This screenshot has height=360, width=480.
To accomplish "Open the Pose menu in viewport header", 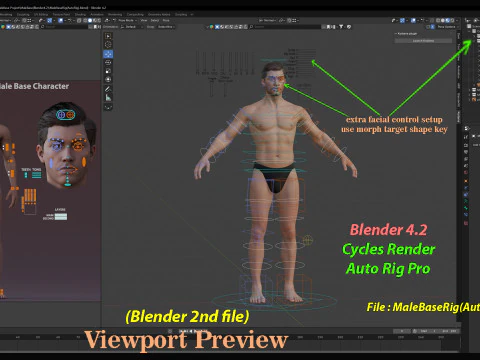I will [166, 20].
